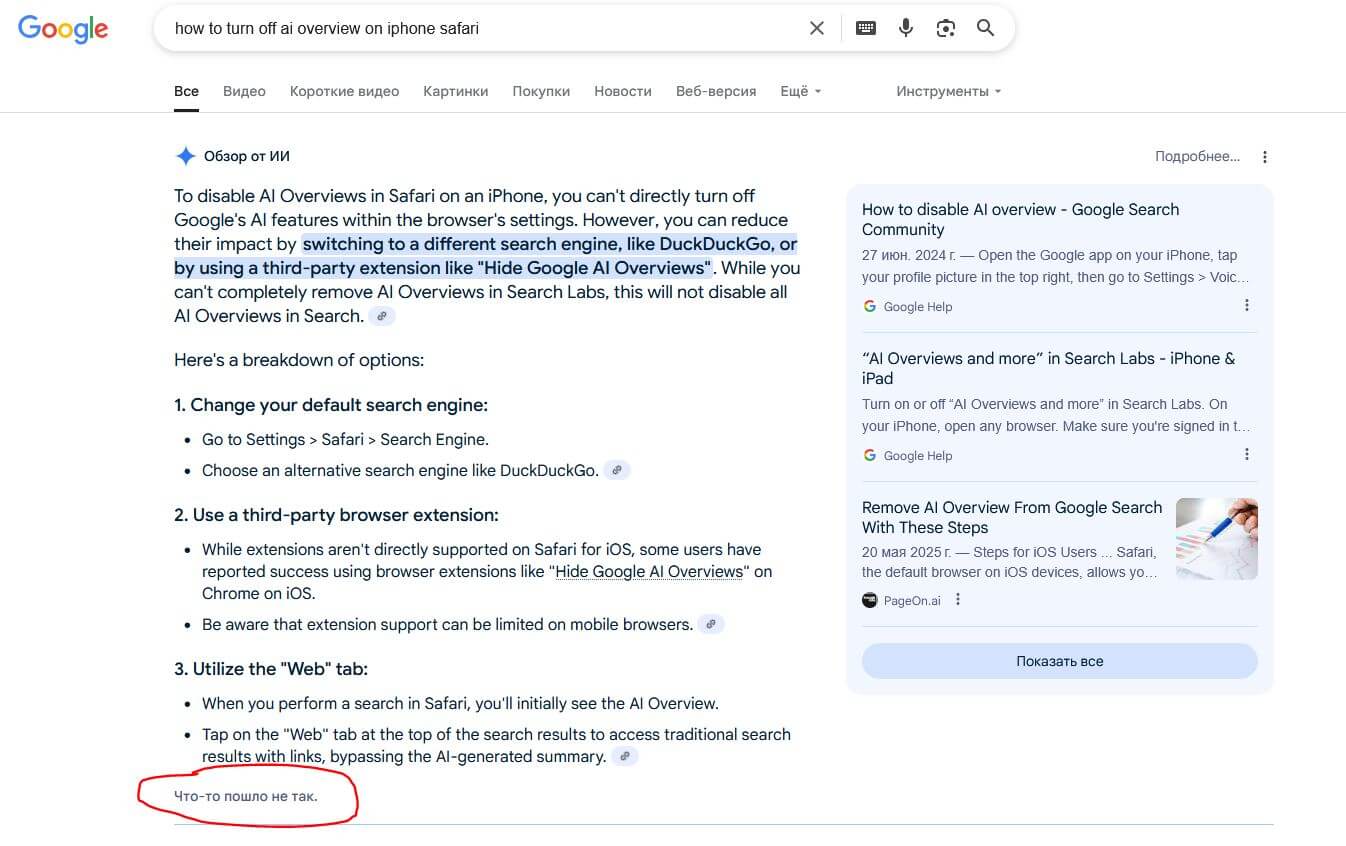Open the Короткие видео tab

(344, 91)
